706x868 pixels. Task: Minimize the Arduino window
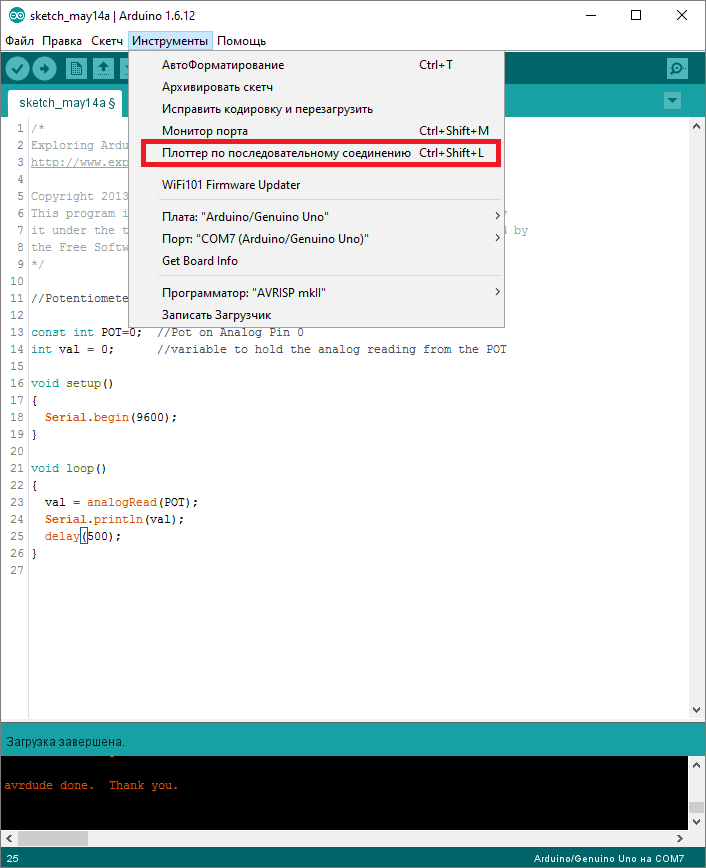tap(591, 16)
